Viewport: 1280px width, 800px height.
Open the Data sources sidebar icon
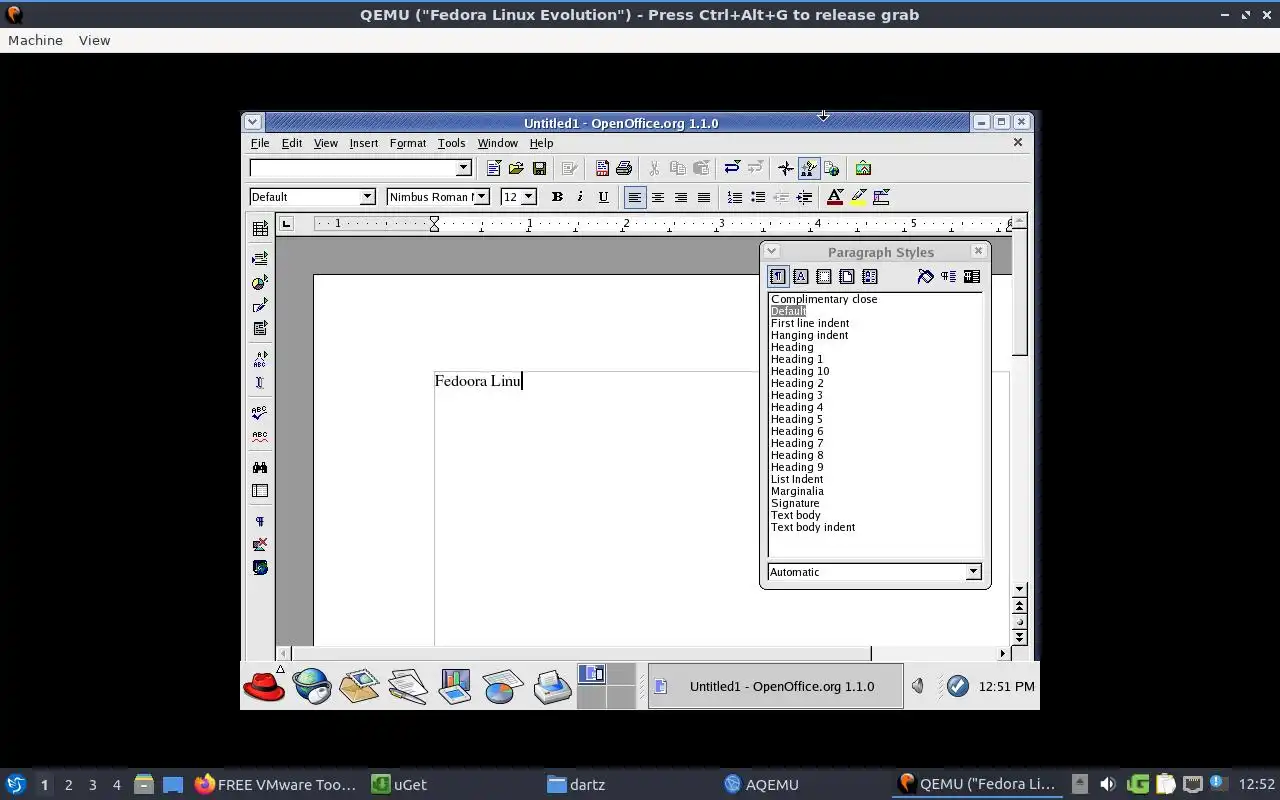pos(260,491)
